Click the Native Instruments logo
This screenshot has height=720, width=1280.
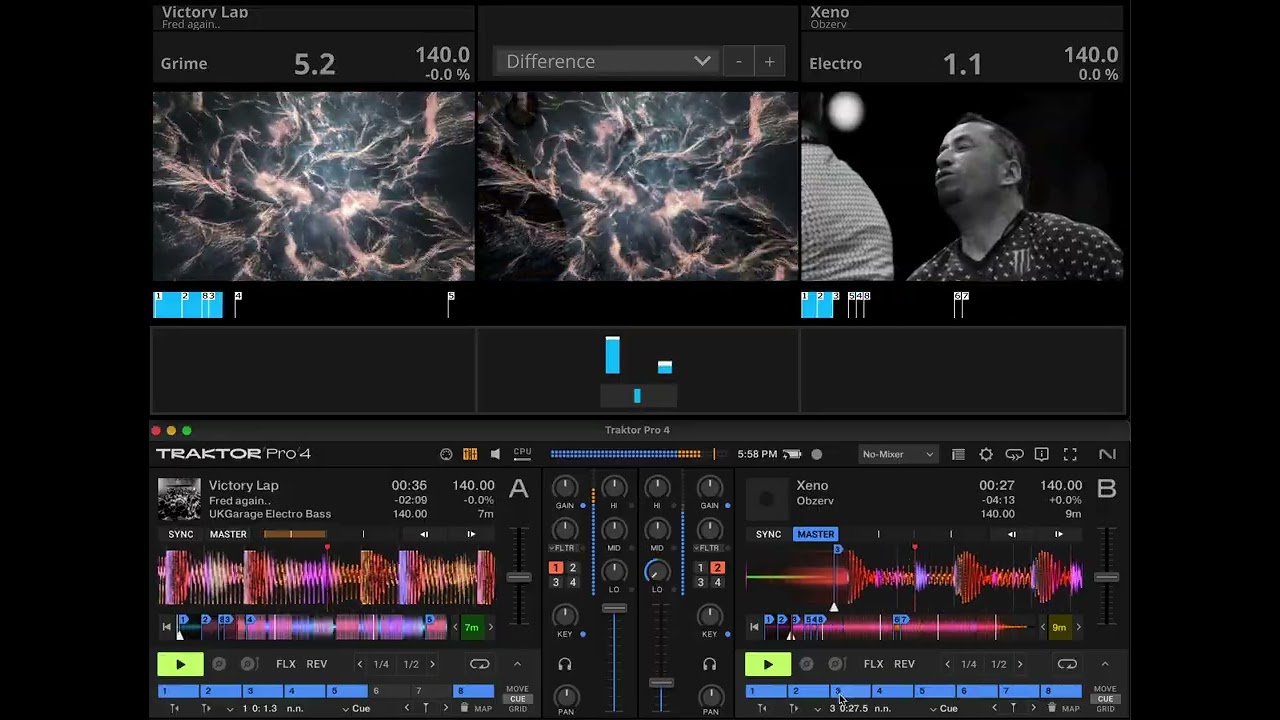[1107, 454]
